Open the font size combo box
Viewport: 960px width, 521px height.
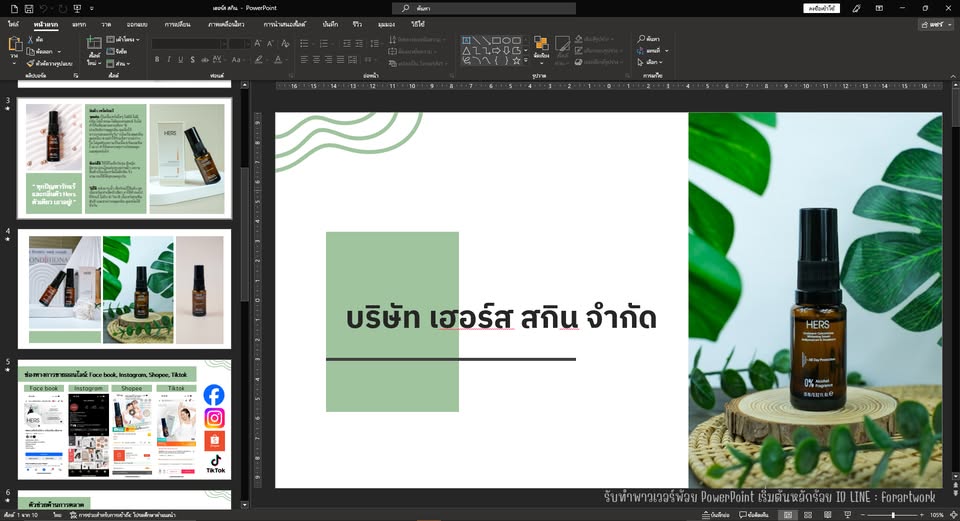[239, 43]
